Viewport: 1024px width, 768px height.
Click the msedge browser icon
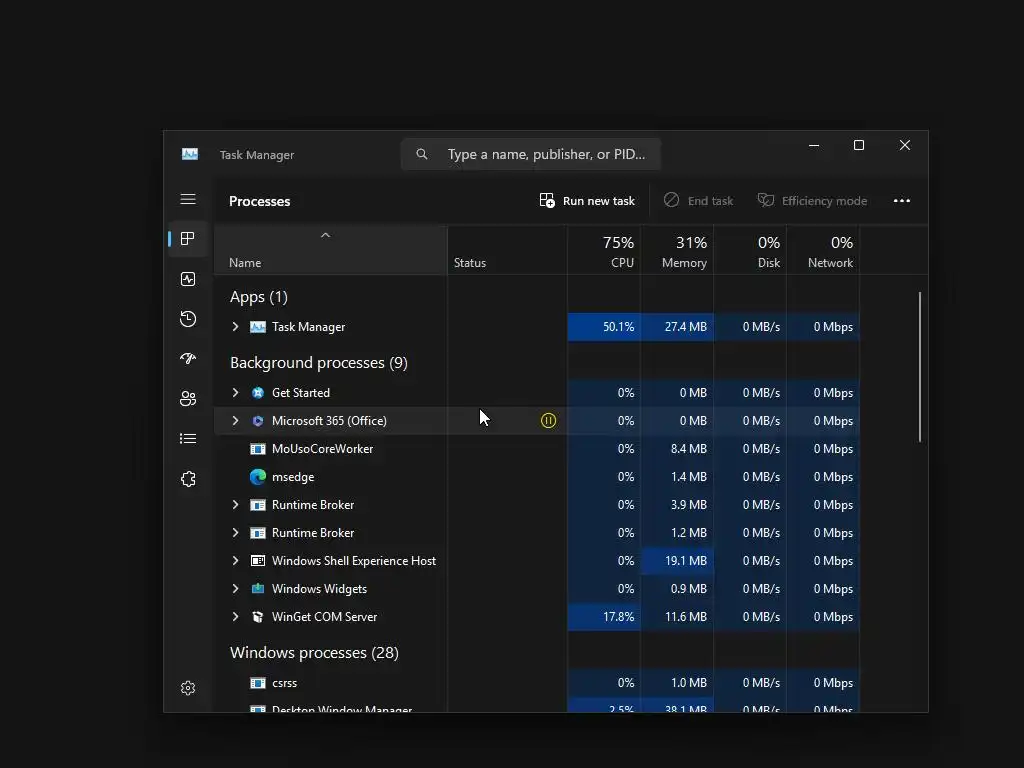coord(258,477)
